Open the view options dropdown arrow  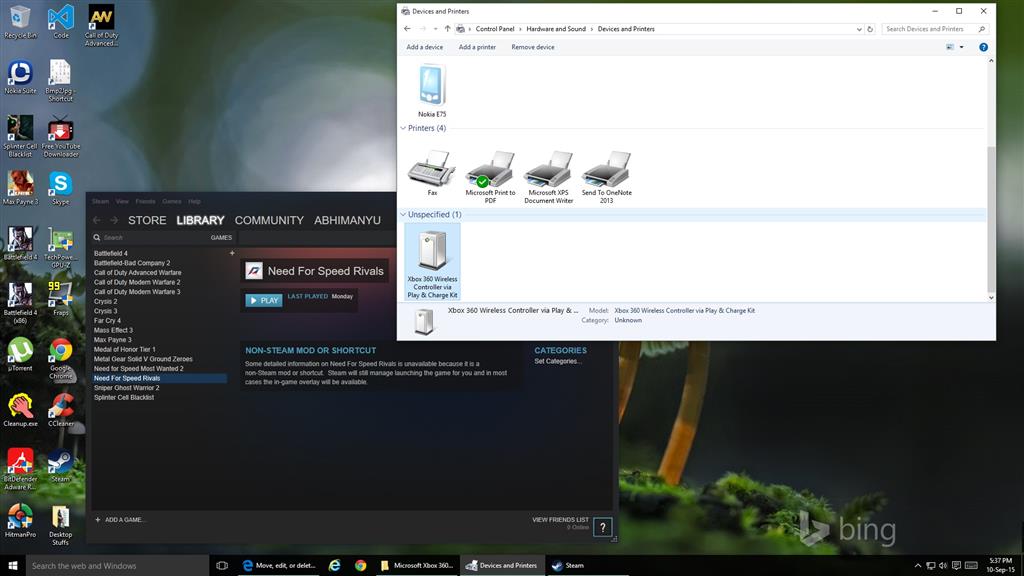tap(961, 47)
